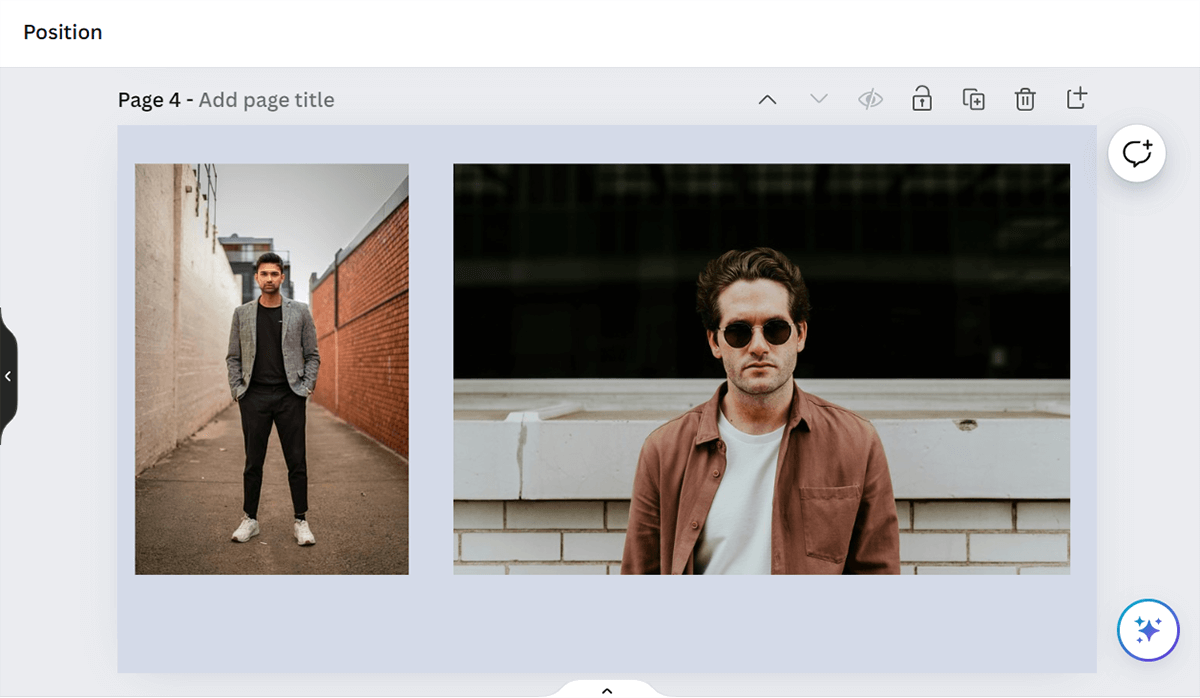The height and width of the screenshot is (698, 1200).
Task: Duplicate Page 4
Action: [973, 99]
